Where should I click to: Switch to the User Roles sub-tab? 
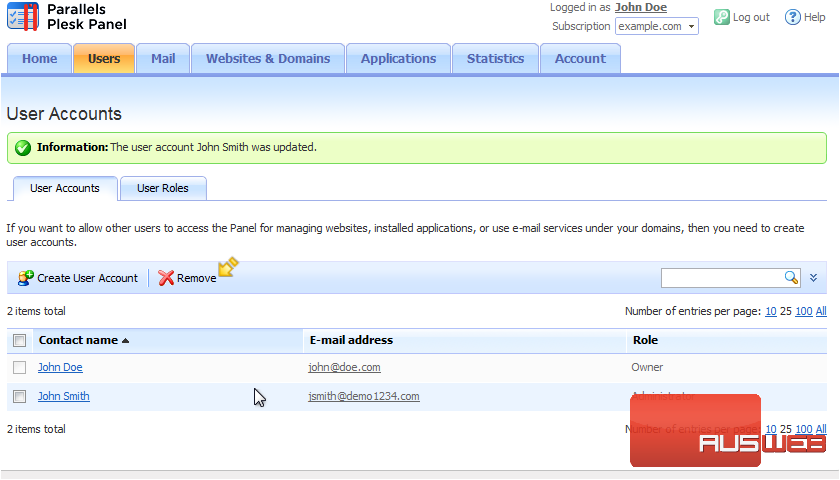163,189
